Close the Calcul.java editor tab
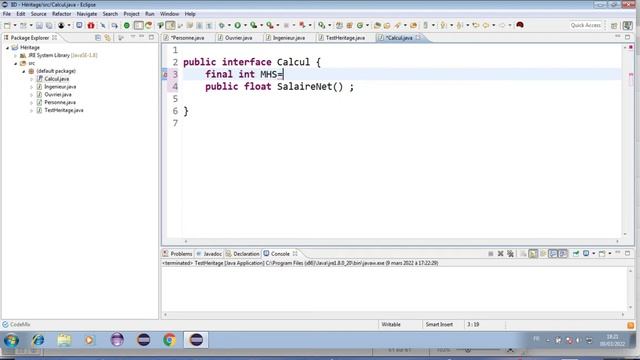640x360 pixels. [418, 38]
